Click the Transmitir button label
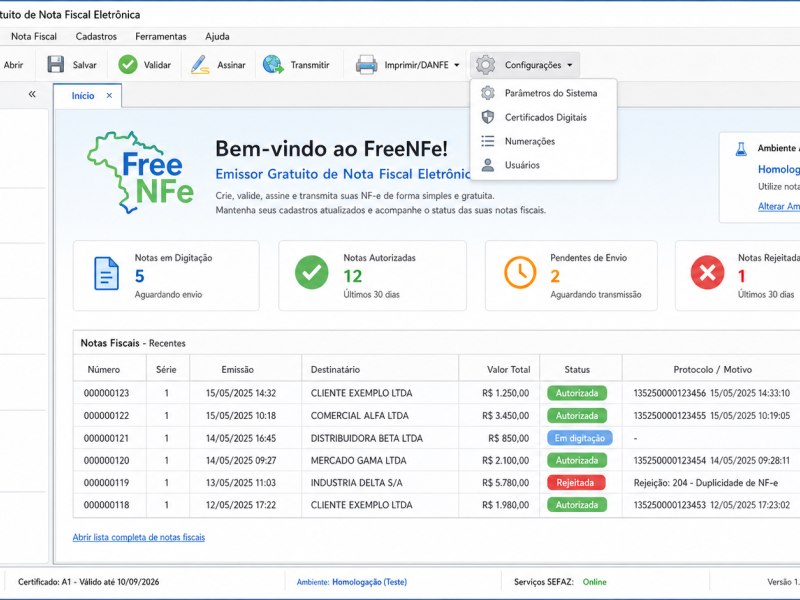Screen dimensions: 800x600 tap(310, 65)
